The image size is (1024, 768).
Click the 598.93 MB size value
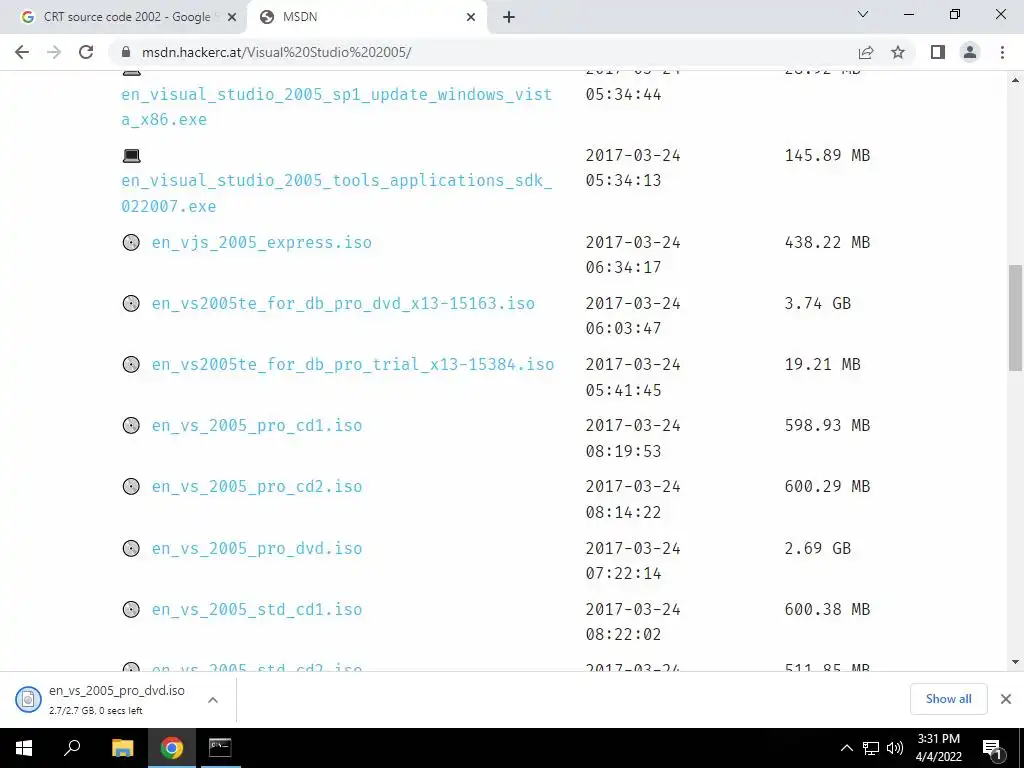(x=827, y=426)
